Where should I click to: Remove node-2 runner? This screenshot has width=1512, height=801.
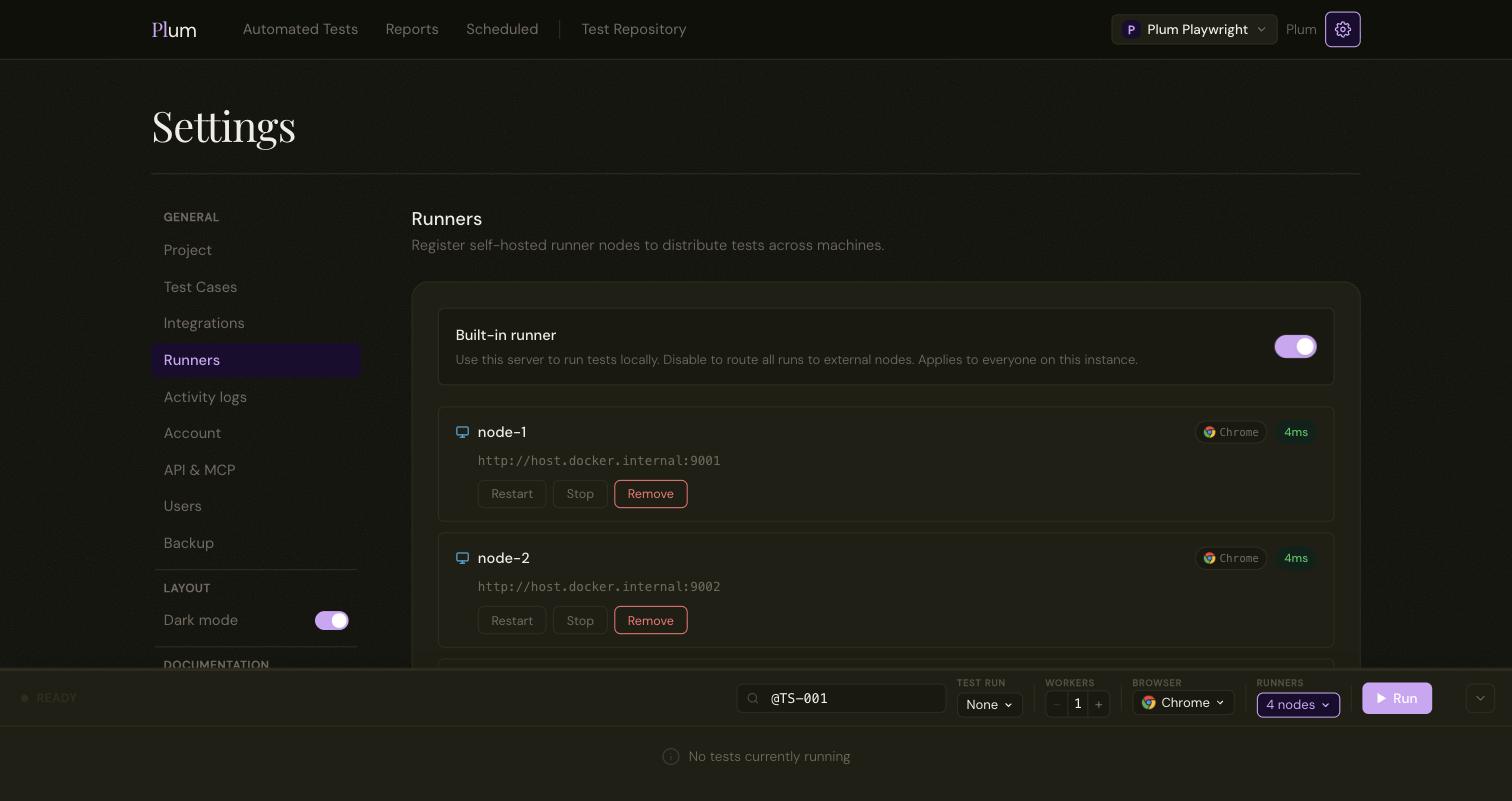point(651,620)
